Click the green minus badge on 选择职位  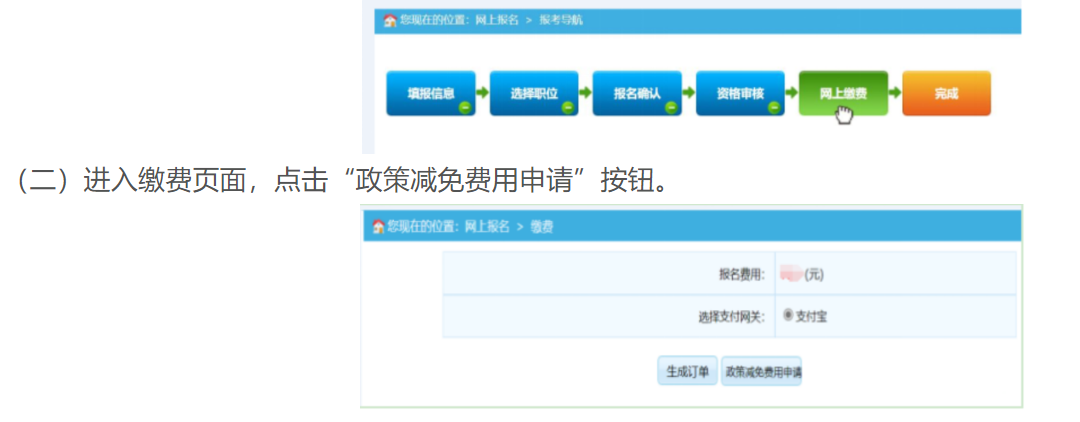[x=567, y=107]
